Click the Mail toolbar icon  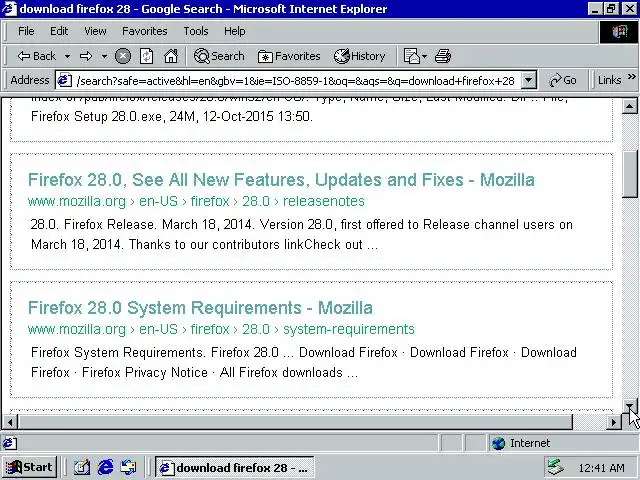(411, 56)
